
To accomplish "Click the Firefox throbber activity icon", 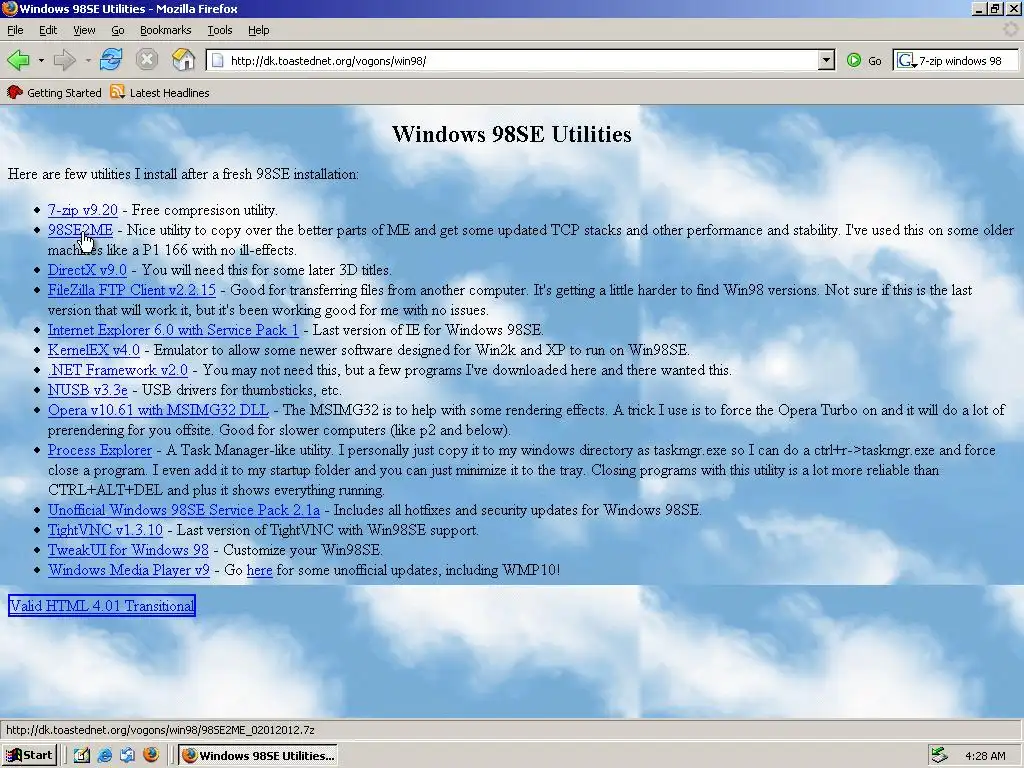I will [x=1010, y=29].
